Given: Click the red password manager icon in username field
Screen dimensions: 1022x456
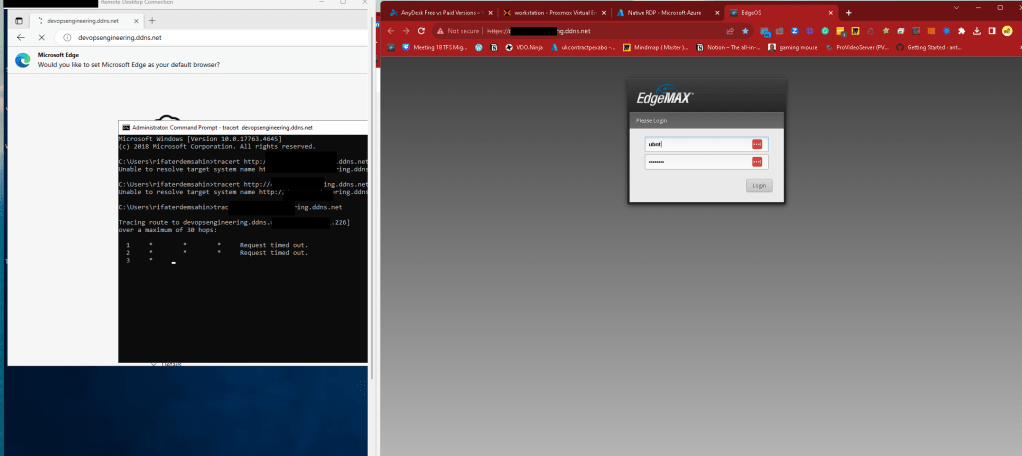Looking at the screenshot, I should point(757,144).
